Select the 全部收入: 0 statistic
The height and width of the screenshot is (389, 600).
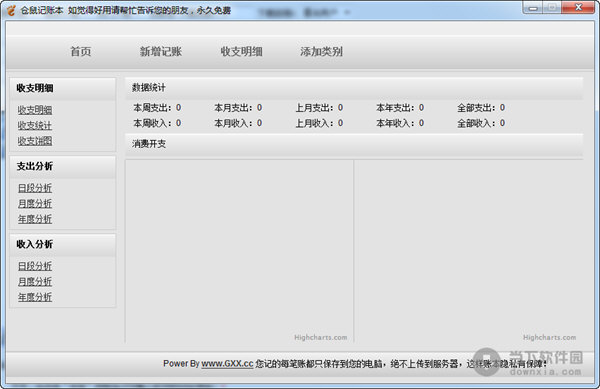click(x=481, y=123)
